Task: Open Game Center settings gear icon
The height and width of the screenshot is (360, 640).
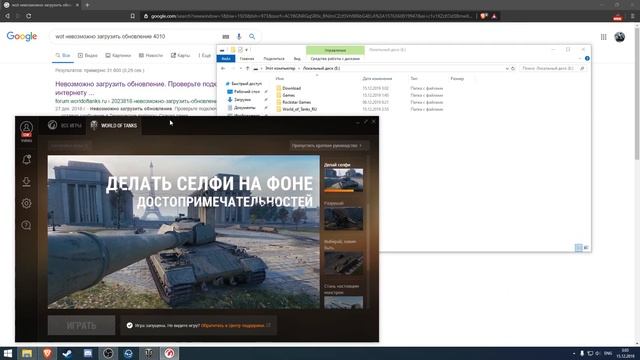Action: 26,203
